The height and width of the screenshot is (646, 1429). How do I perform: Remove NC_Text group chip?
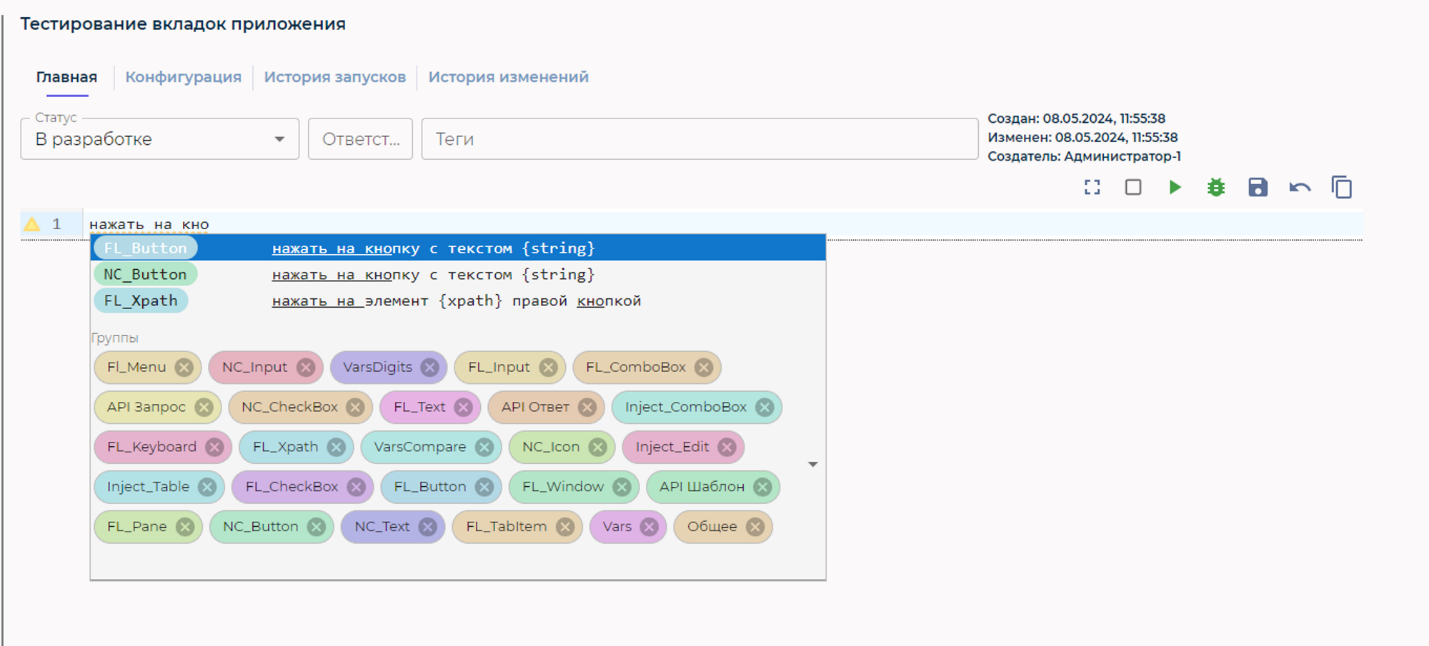point(428,527)
